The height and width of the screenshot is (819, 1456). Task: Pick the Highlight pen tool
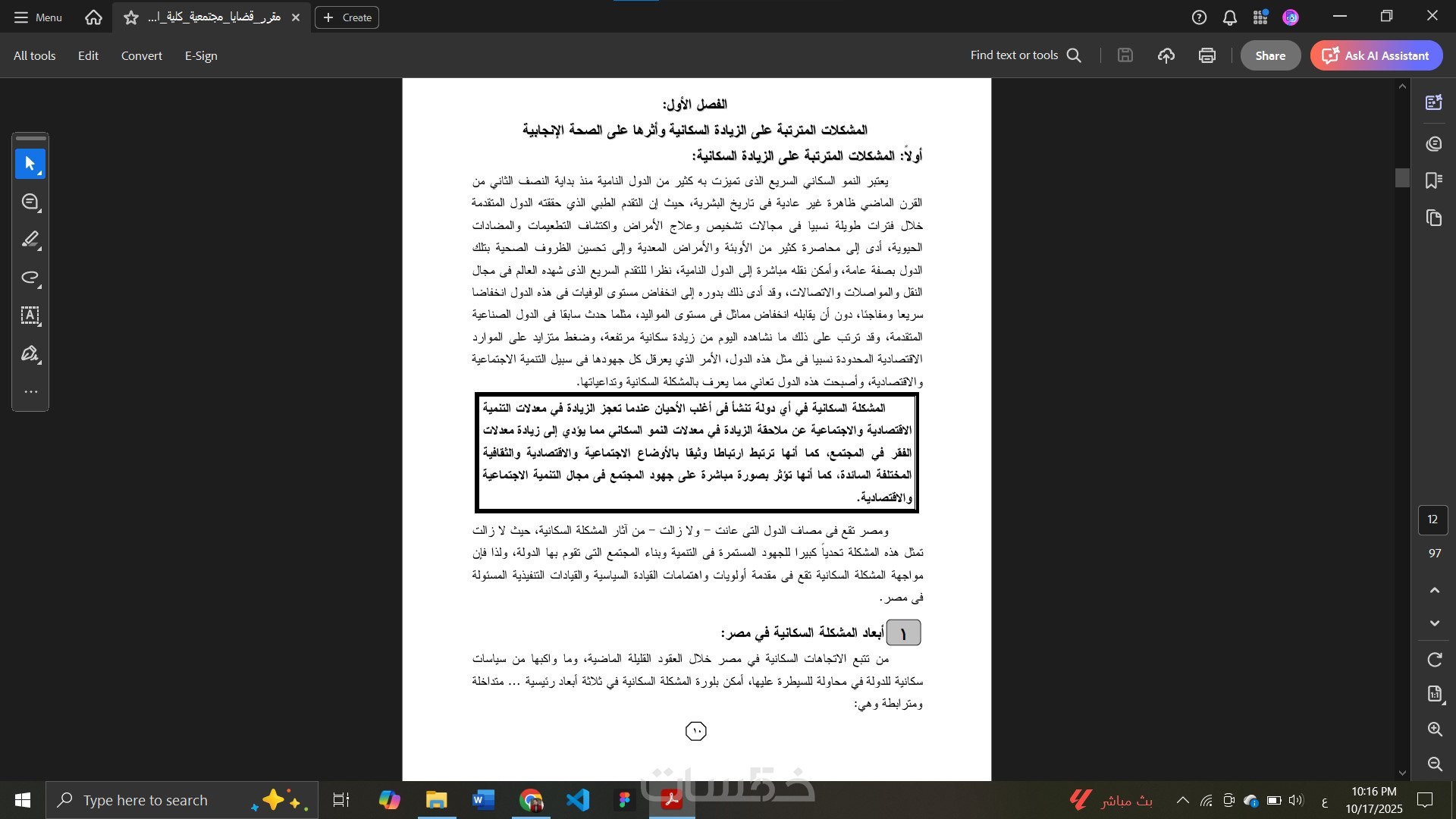coord(30,240)
